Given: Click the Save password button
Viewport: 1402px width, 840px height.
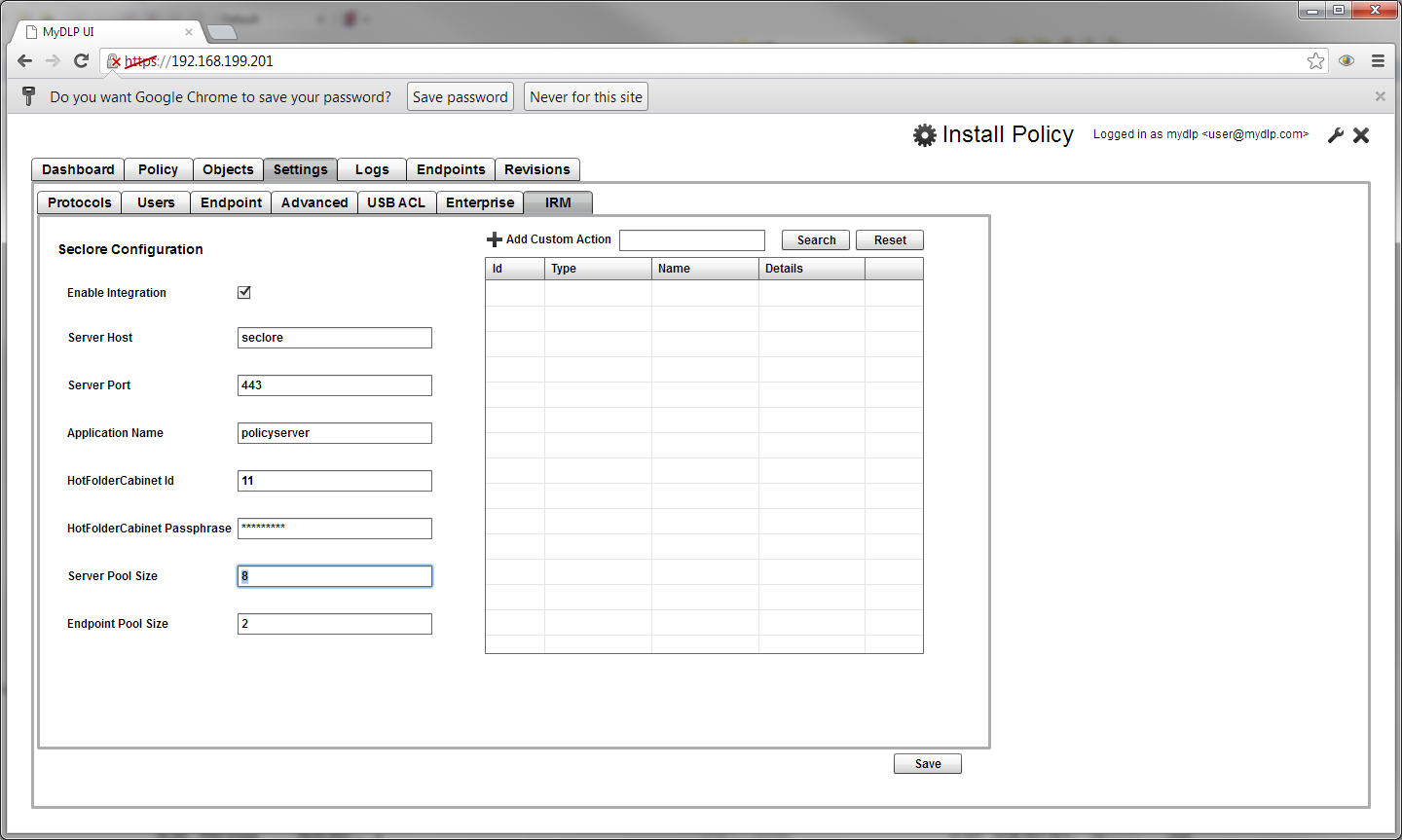Looking at the screenshot, I should (x=461, y=97).
